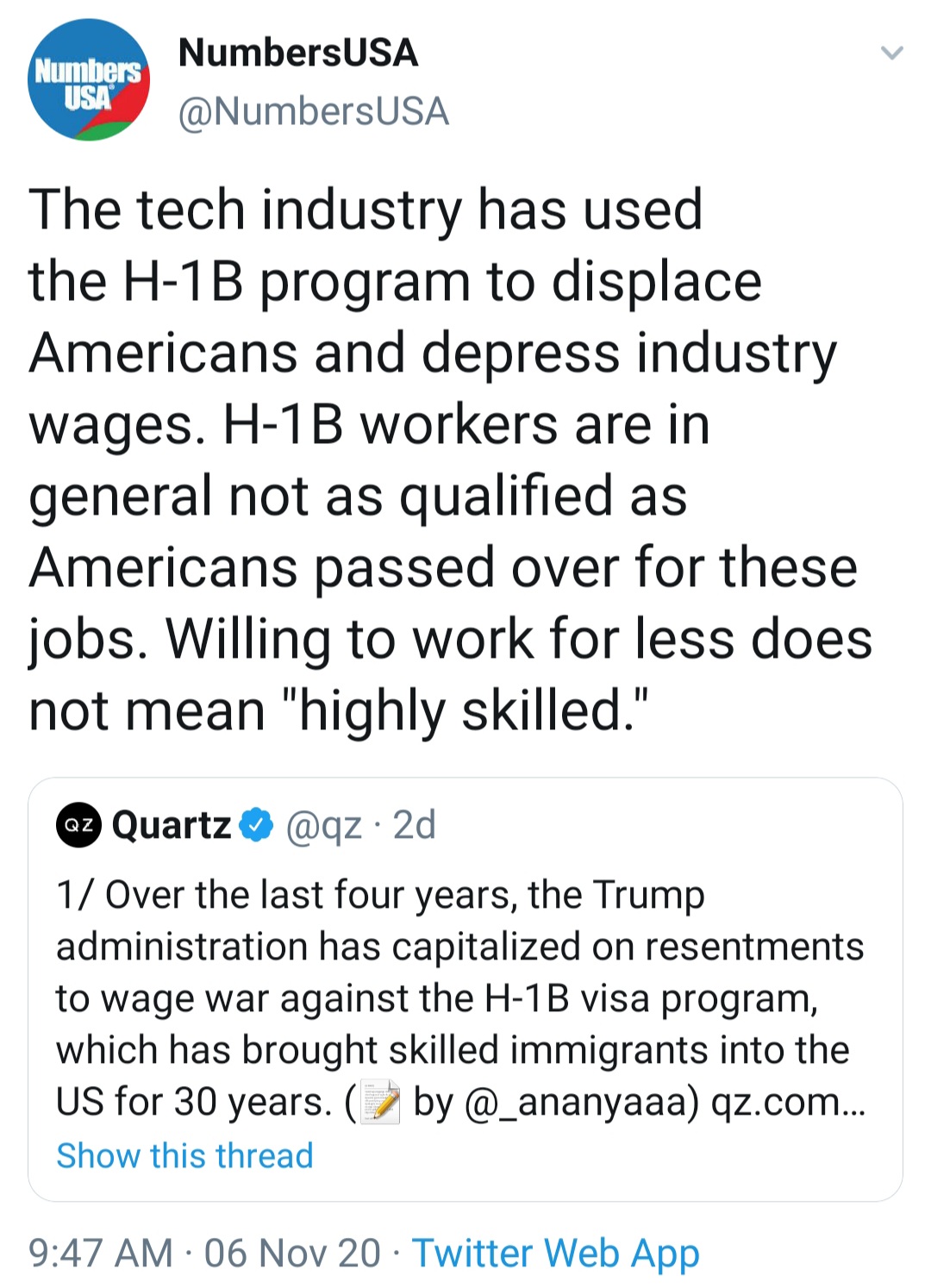Open the @qz handle
The height and width of the screenshot is (1288, 931).
pyautogui.click(x=322, y=825)
